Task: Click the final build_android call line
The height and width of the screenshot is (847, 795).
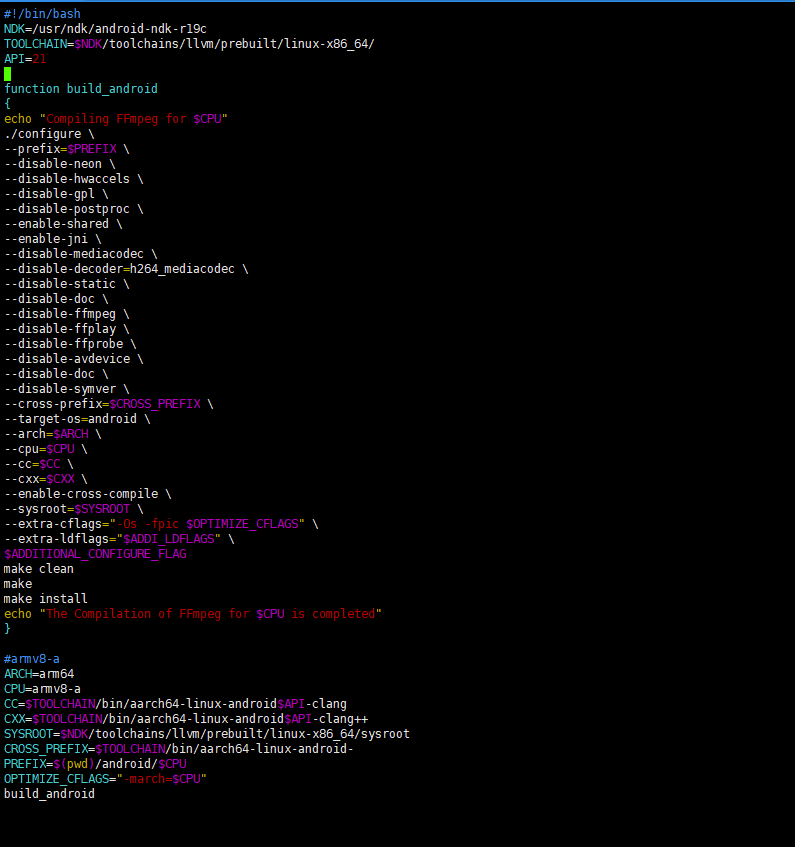Action: pyautogui.click(x=49, y=794)
